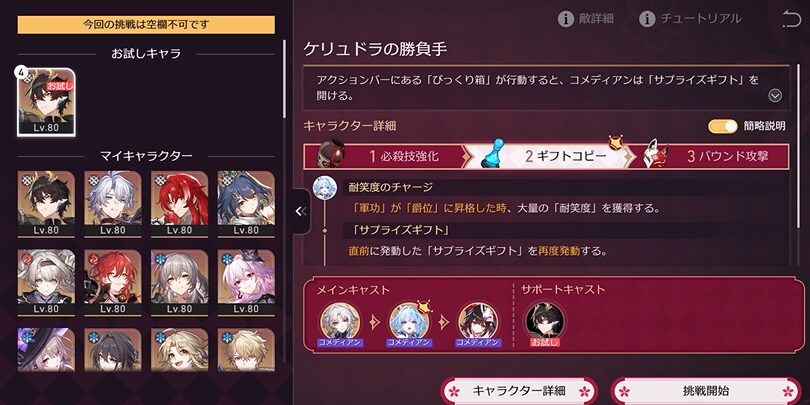Switch to the 1 必殺技強化 tab
This screenshot has width=810, height=405.
click(x=387, y=157)
